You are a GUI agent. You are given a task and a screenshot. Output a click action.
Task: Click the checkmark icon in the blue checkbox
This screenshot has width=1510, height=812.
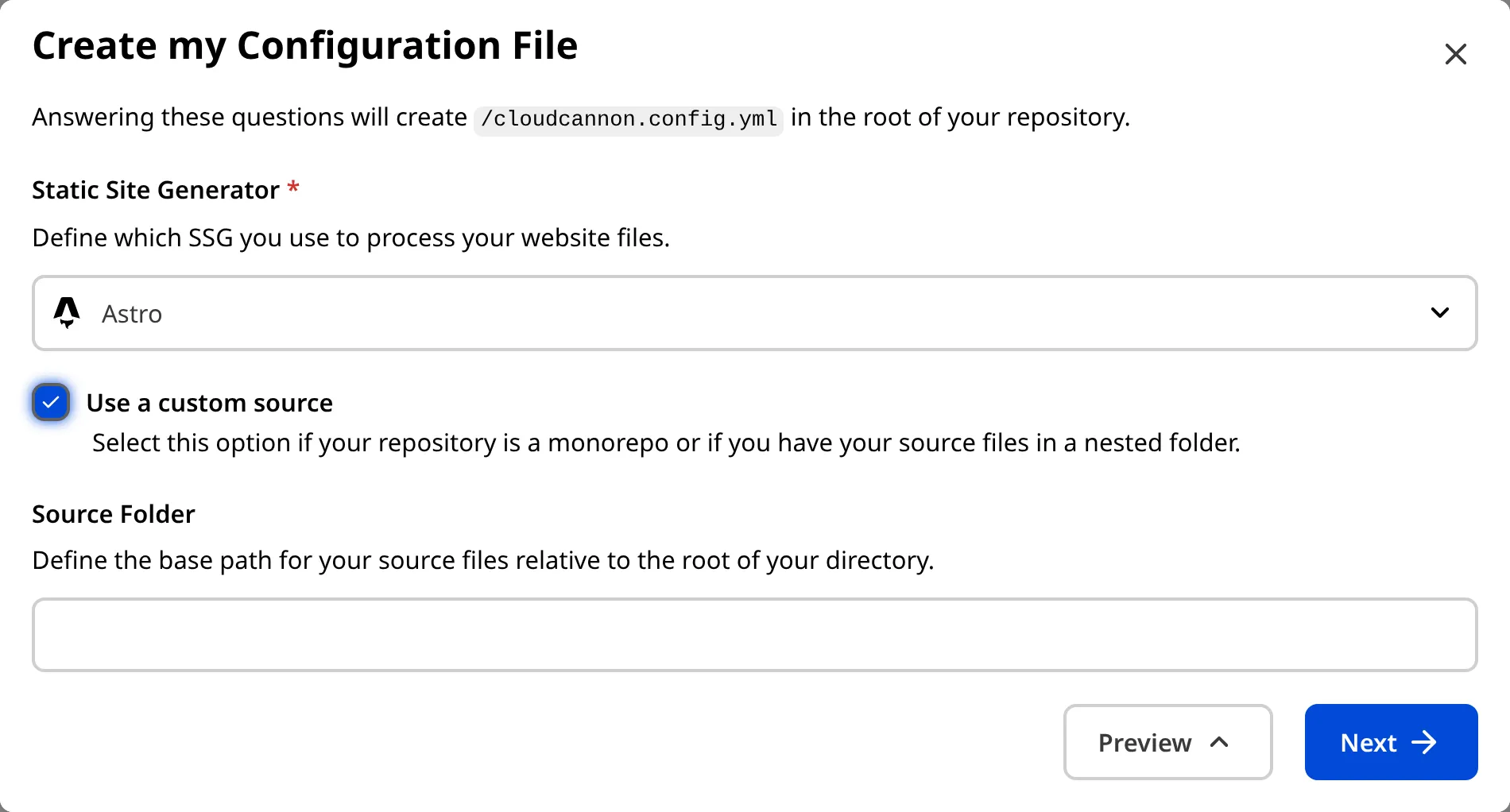[51, 403]
